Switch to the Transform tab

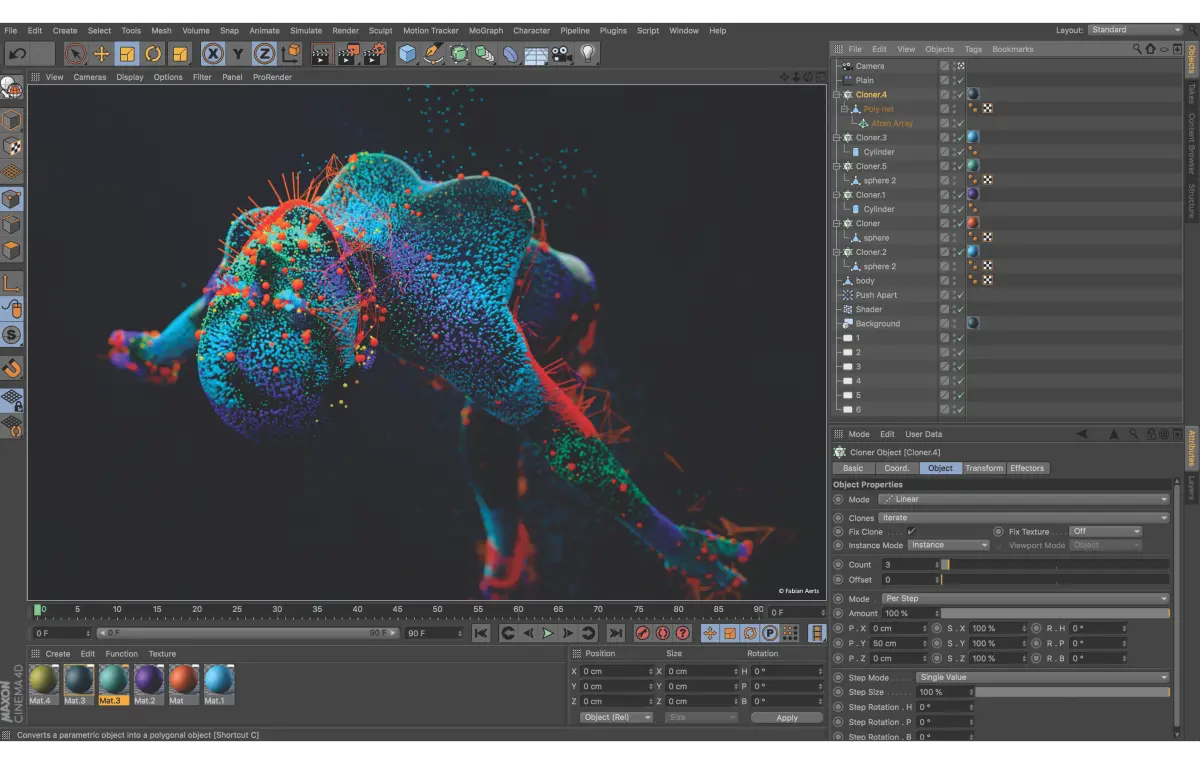click(984, 468)
